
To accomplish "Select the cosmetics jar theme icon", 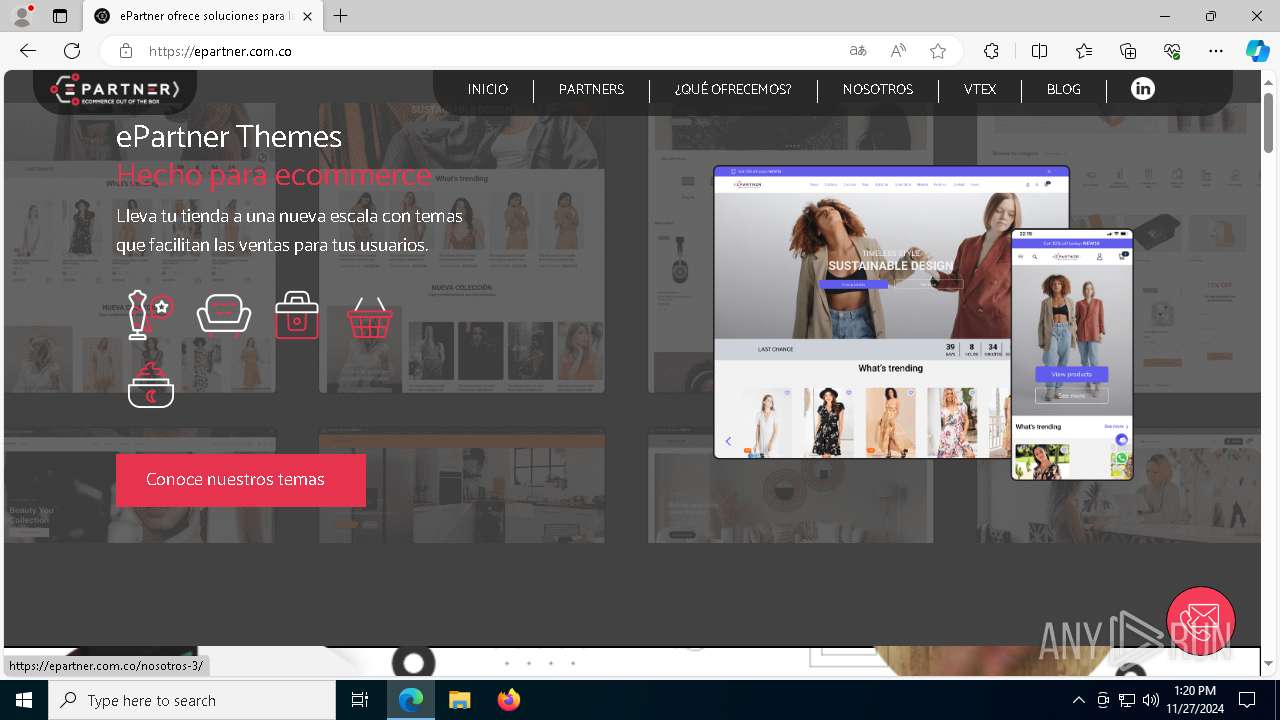I will (x=151, y=386).
